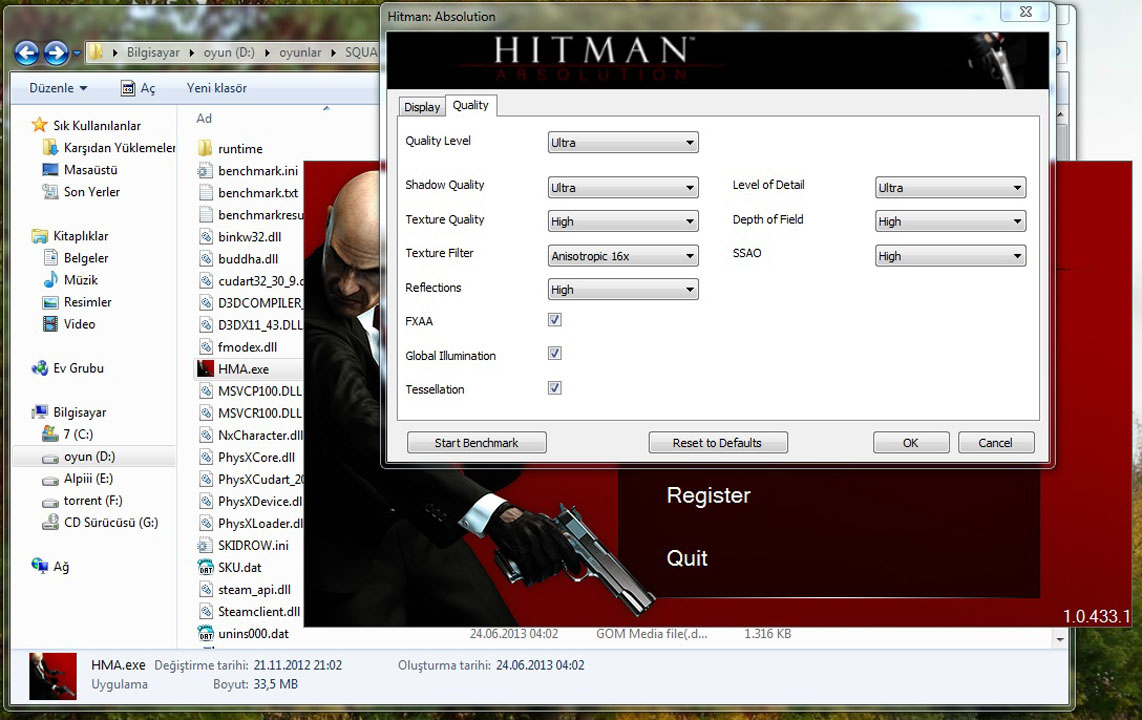
Task: Switch to the Display tab
Action: [422, 107]
